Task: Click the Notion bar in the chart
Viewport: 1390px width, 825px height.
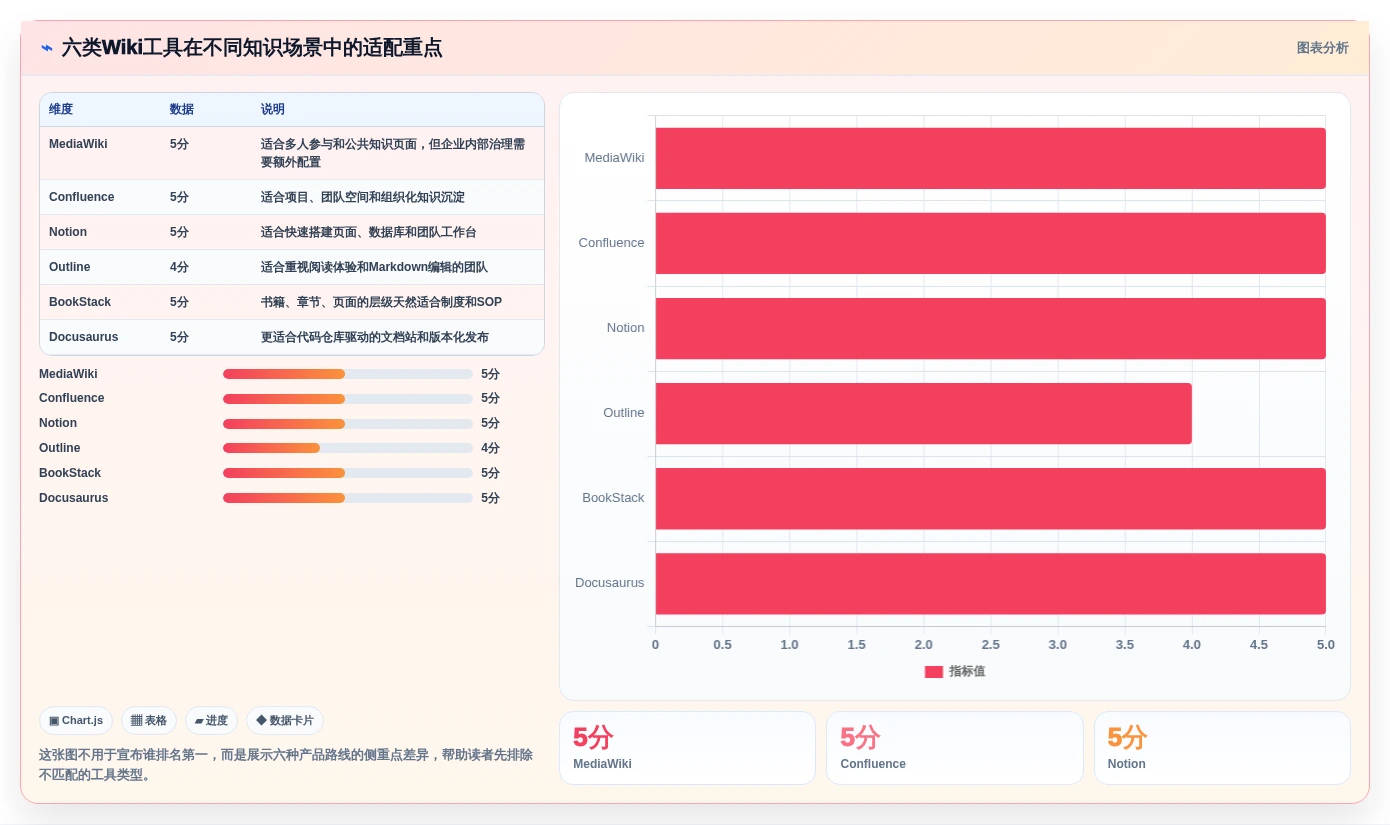Action: click(x=990, y=328)
